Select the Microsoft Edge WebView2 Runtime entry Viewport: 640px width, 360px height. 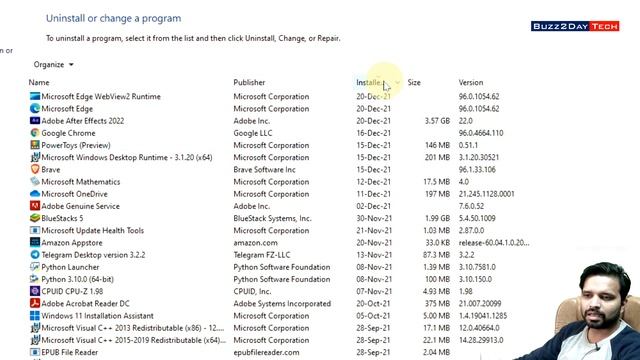[101, 97]
